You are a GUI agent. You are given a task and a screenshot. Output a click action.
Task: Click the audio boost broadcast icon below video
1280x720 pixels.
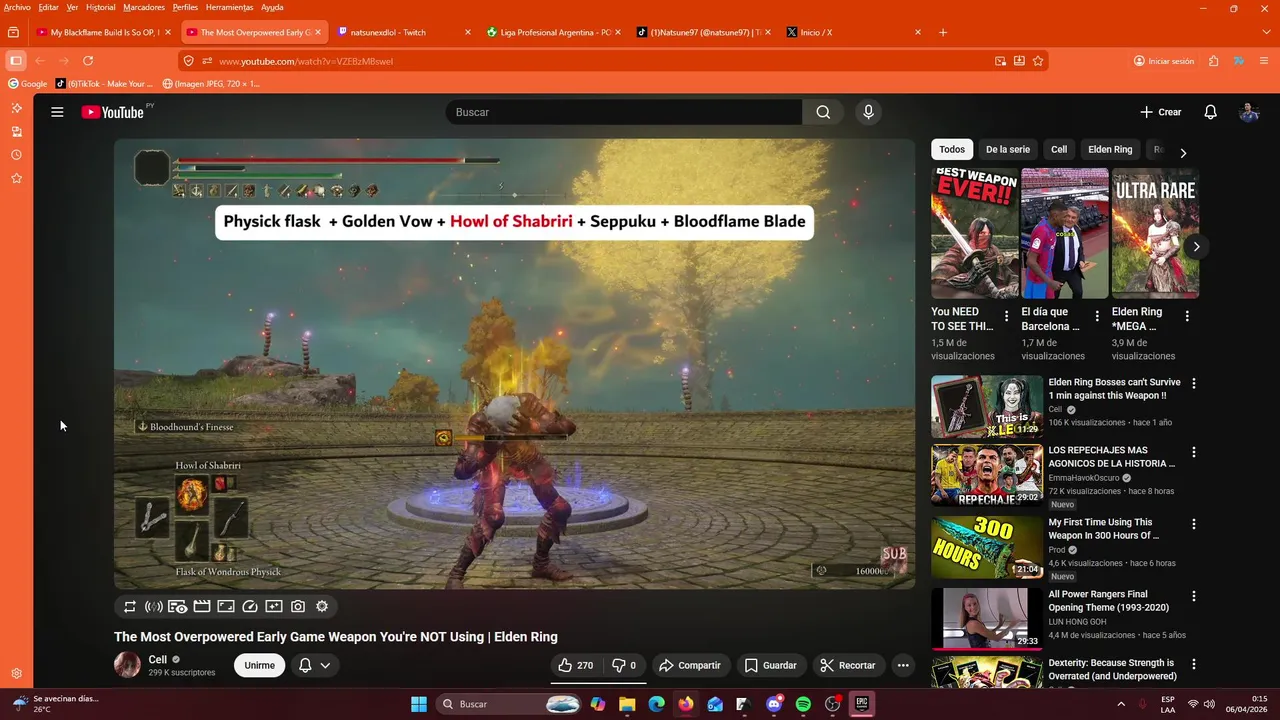[x=154, y=606]
